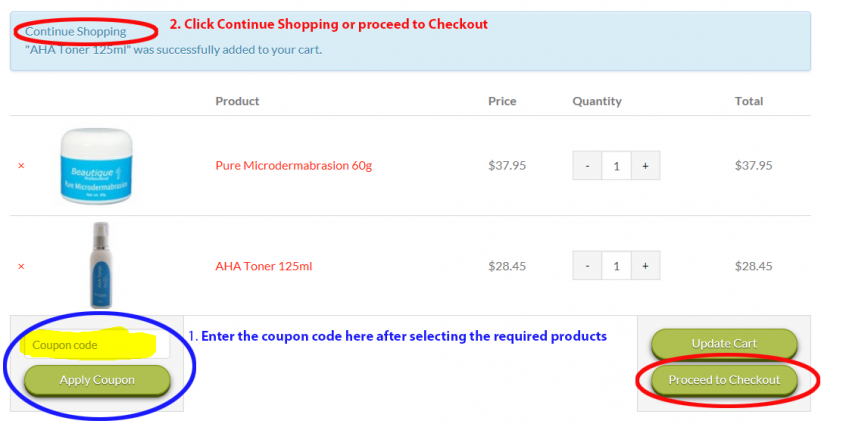
Task: Remove AHA Toner 125ml from cart
Action: pyautogui.click(x=21, y=266)
